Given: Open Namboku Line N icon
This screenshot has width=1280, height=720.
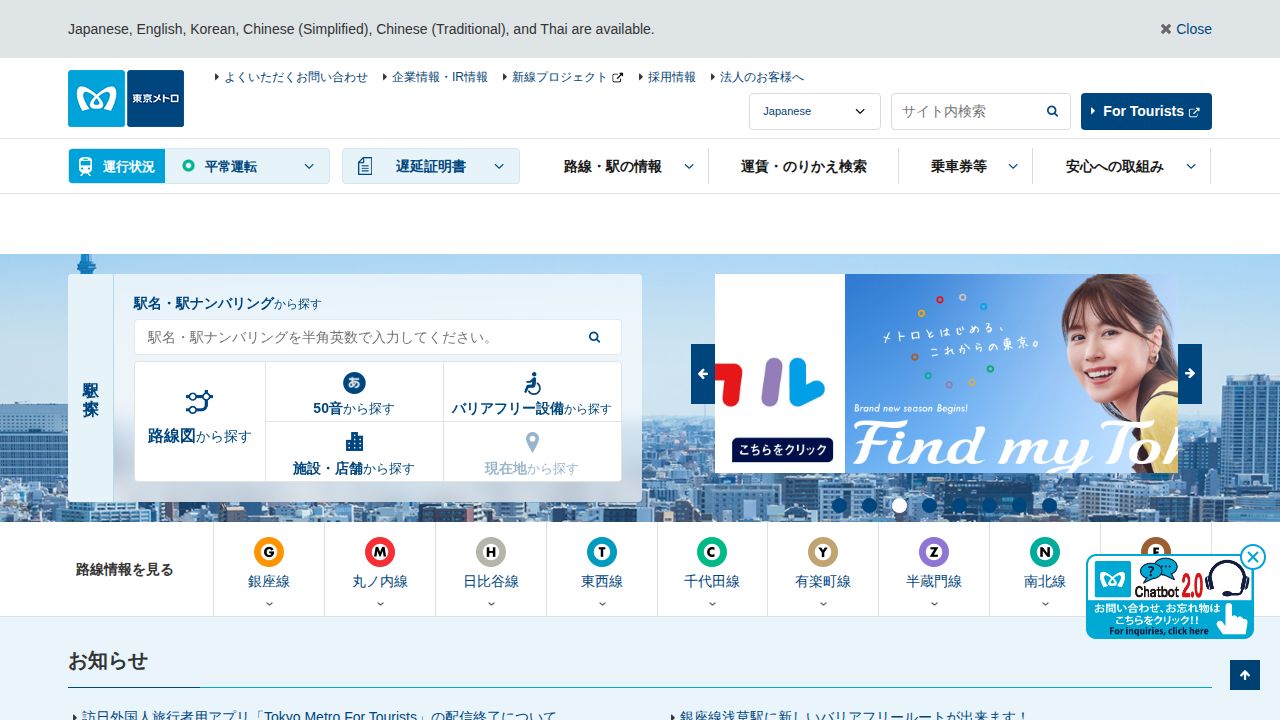Looking at the screenshot, I should [1045, 552].
